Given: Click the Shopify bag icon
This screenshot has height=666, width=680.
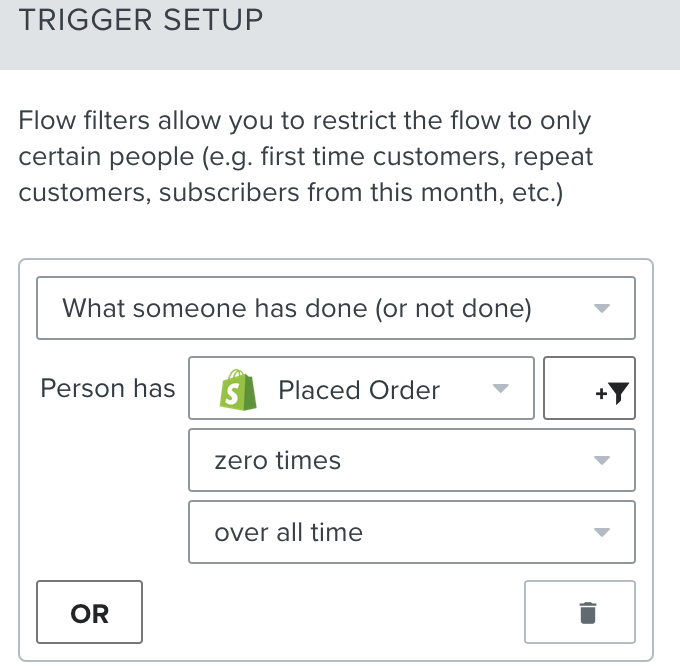Looking at the screenshot, I should 236,389.
